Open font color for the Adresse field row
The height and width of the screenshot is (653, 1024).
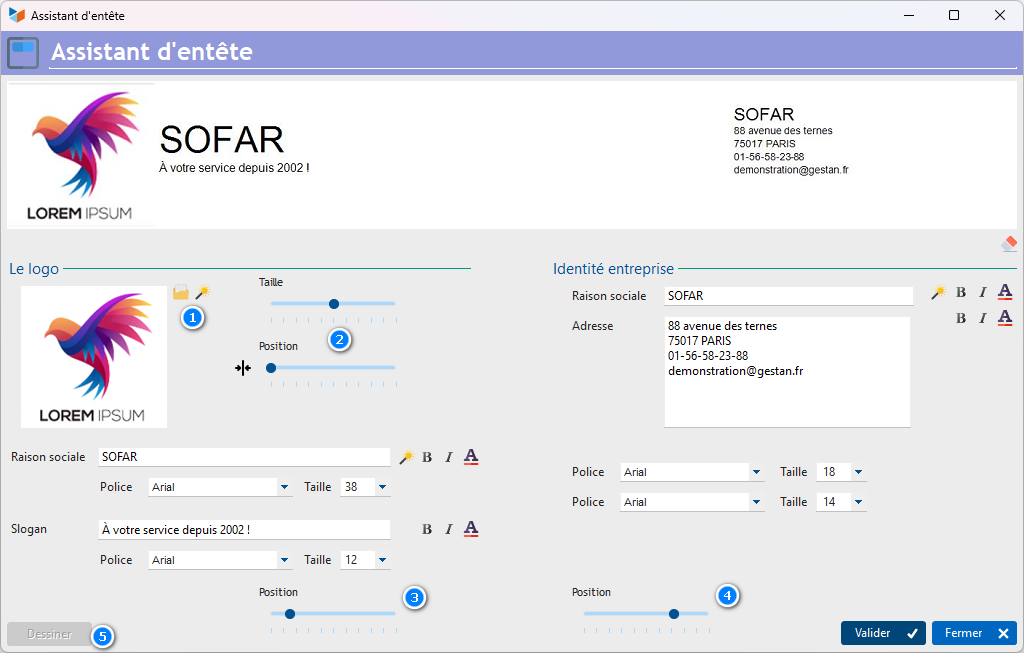coord(1005,318)
